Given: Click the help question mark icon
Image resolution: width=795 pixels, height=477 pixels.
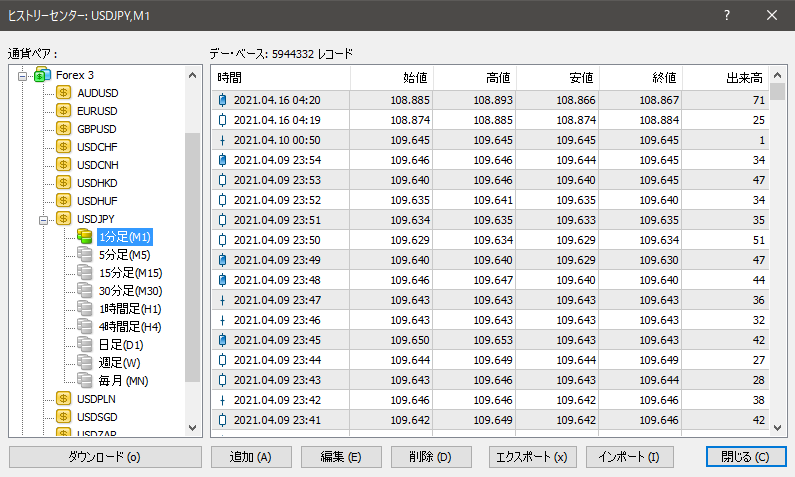Looking at the screenshot, I should point(727,15).
